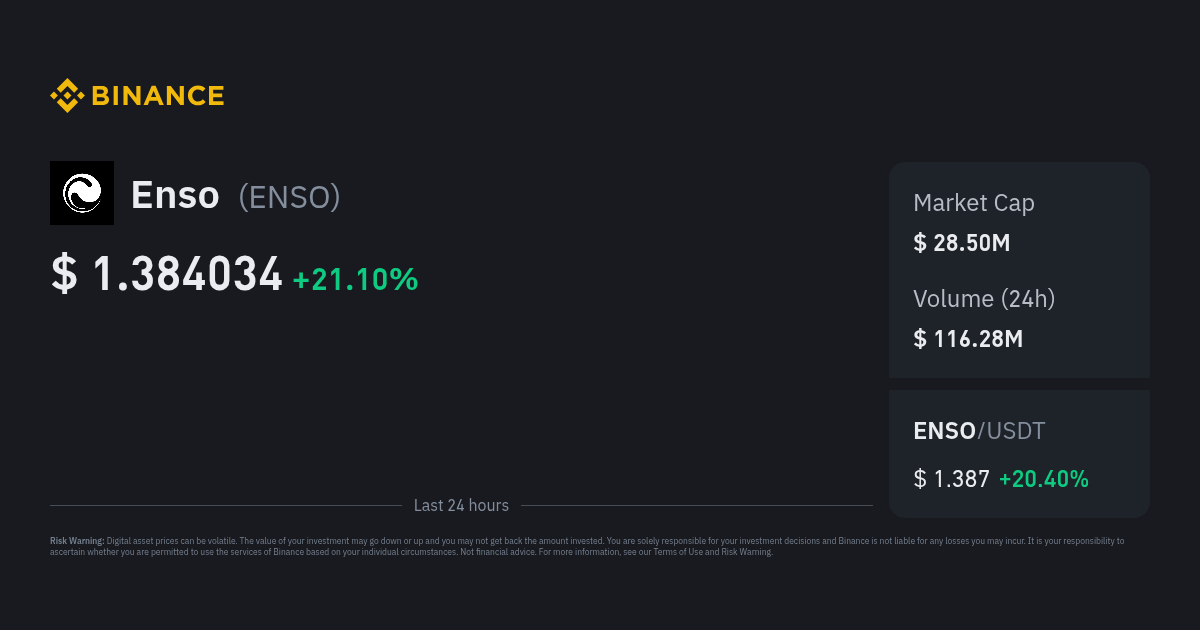
Task: Select the Enso coin name heading
Action: tap(175, 195)
